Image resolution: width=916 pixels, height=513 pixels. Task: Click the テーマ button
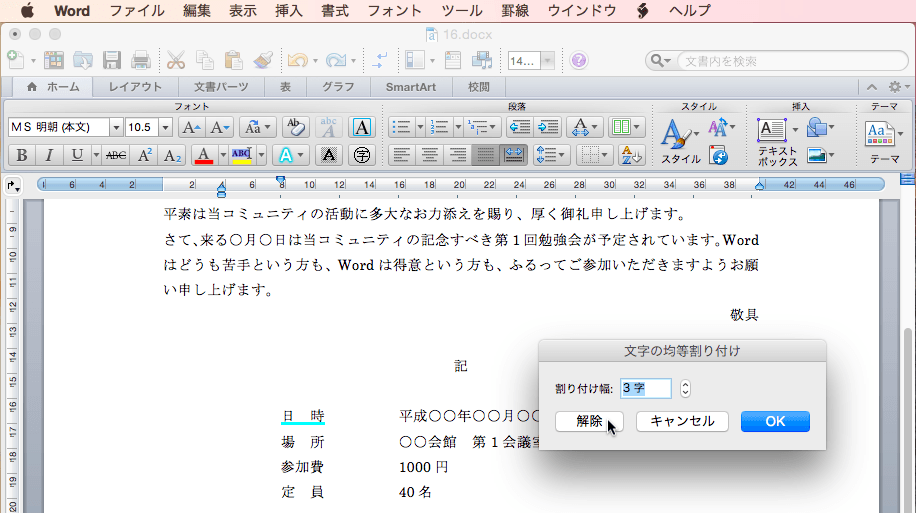[x=884, y=142]
